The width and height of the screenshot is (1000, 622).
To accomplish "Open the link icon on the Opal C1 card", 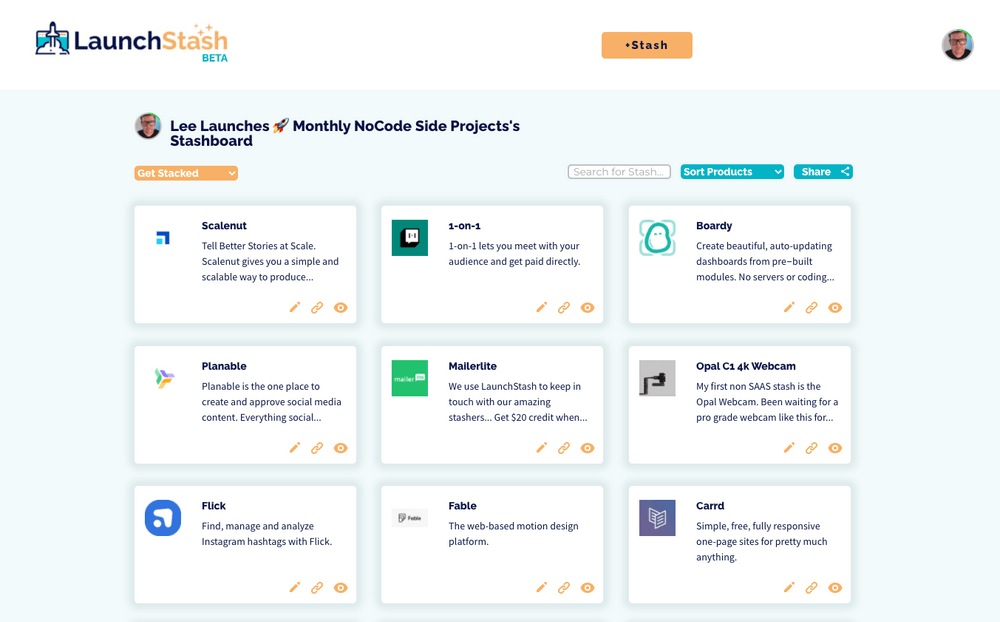I will [x=812, y=448].
